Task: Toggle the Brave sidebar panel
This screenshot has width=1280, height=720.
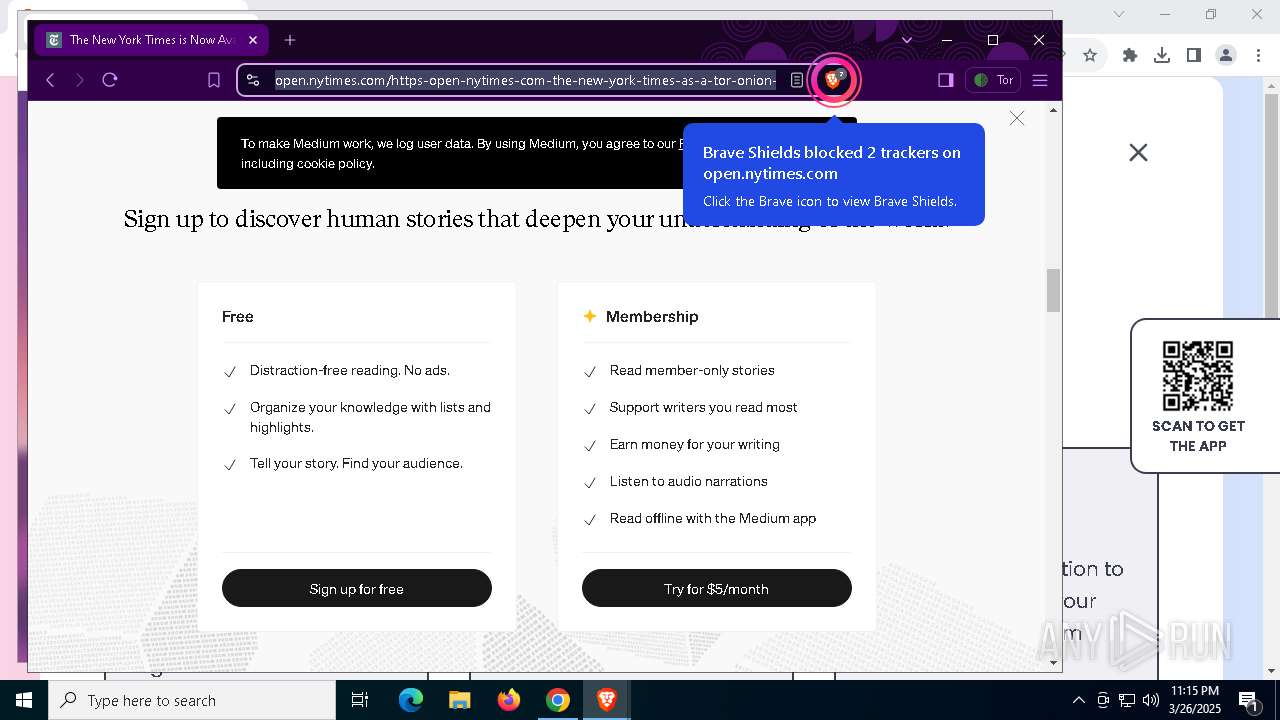Action: tap(945, 80)
